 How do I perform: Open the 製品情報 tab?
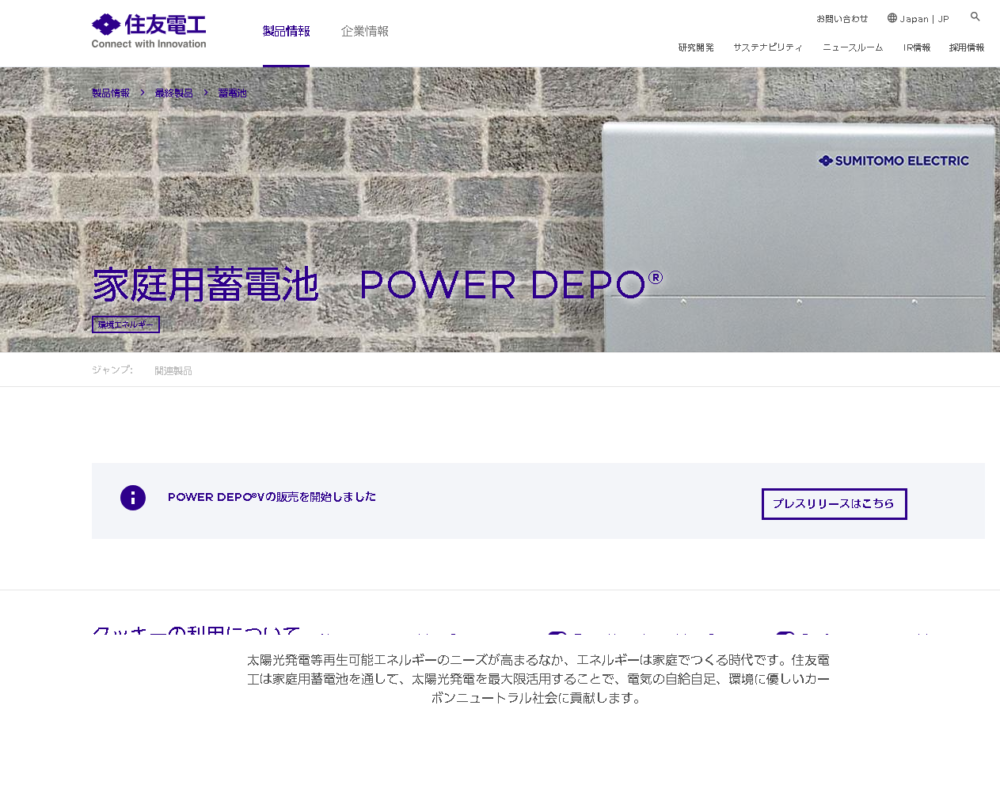[x=286, y=31]
